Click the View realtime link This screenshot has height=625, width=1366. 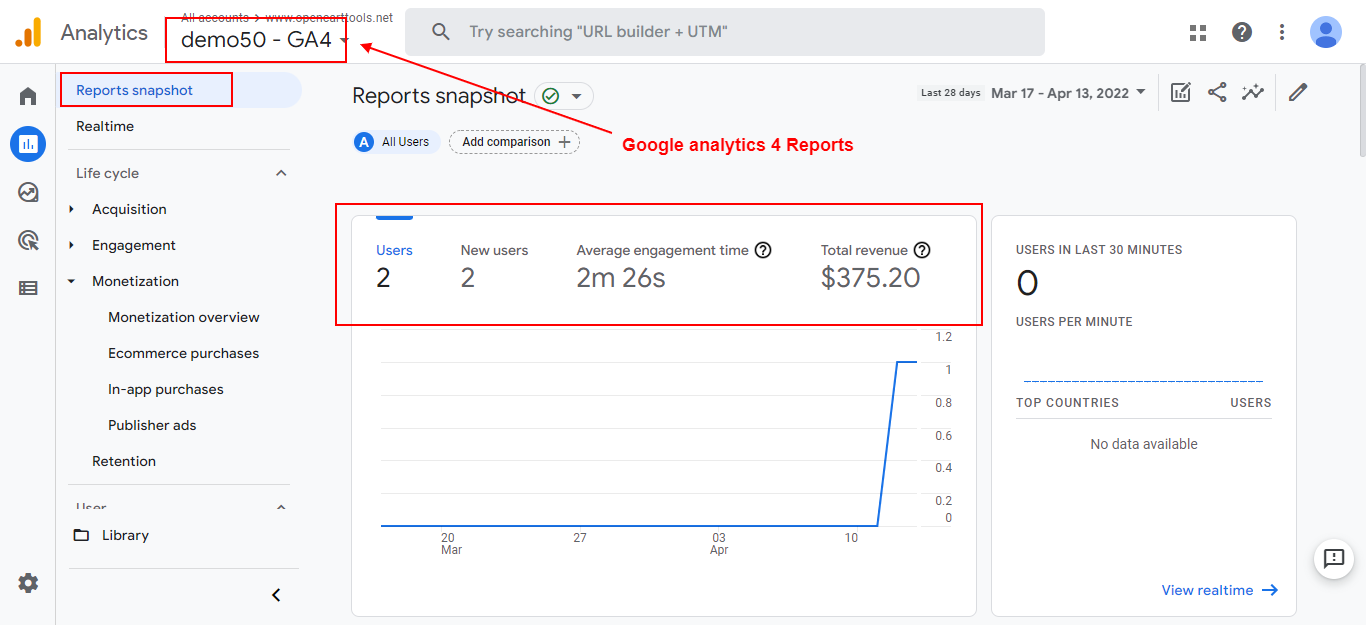pos(1219,590)
